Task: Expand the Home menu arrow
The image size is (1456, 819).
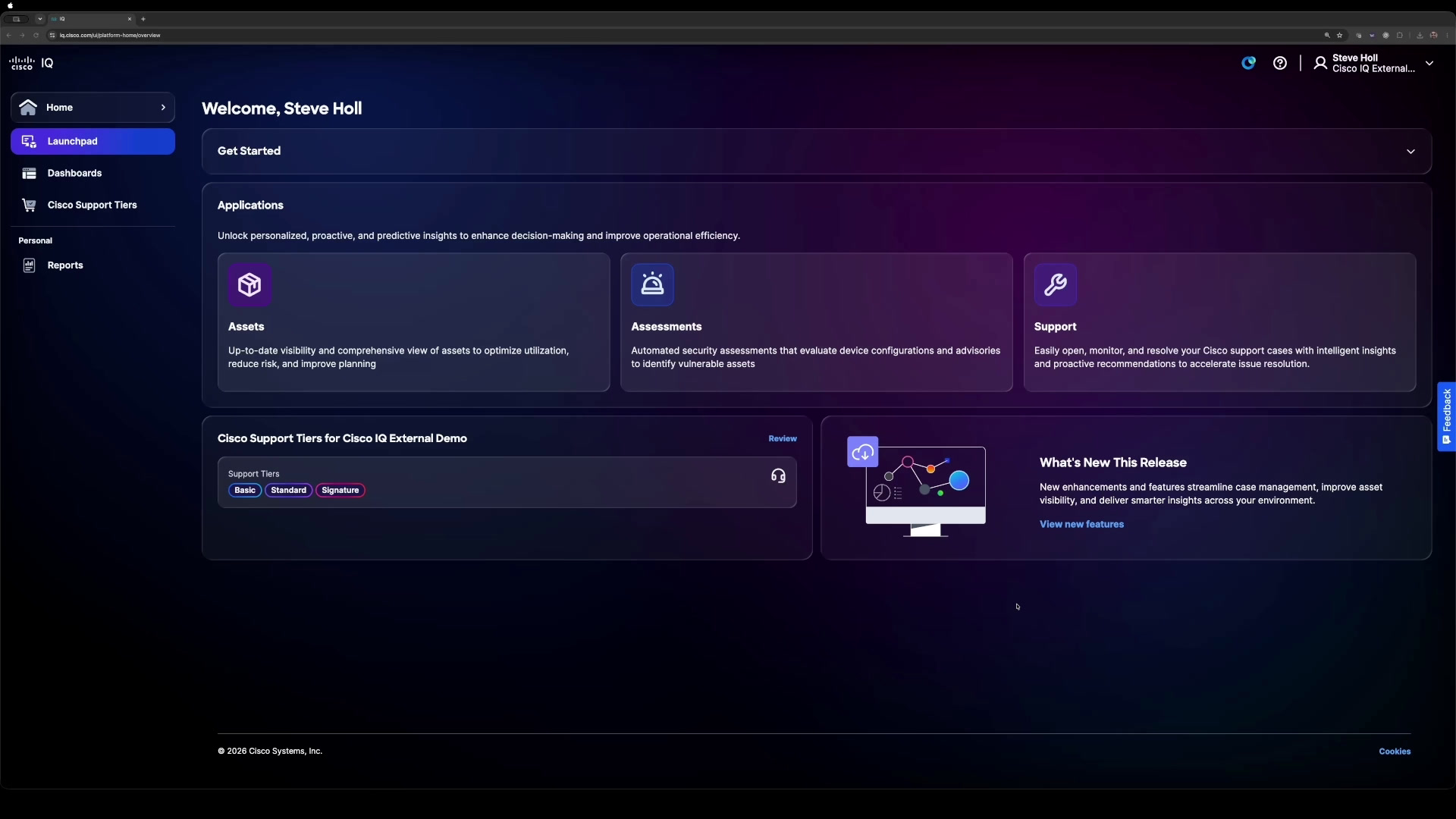Action: 163,108
